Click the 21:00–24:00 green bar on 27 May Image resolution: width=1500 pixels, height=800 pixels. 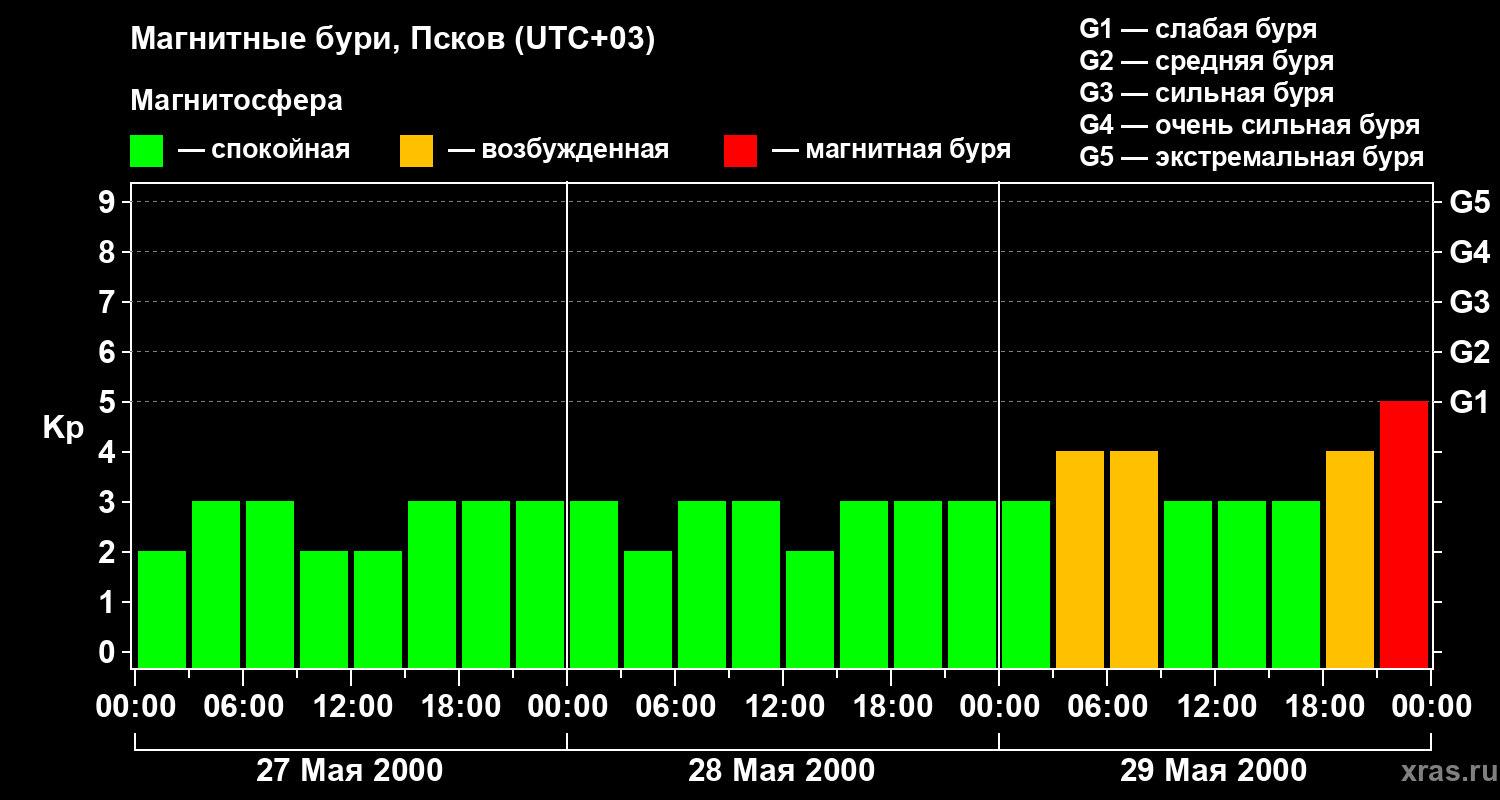pyautogui.click(x=540, y=584)
